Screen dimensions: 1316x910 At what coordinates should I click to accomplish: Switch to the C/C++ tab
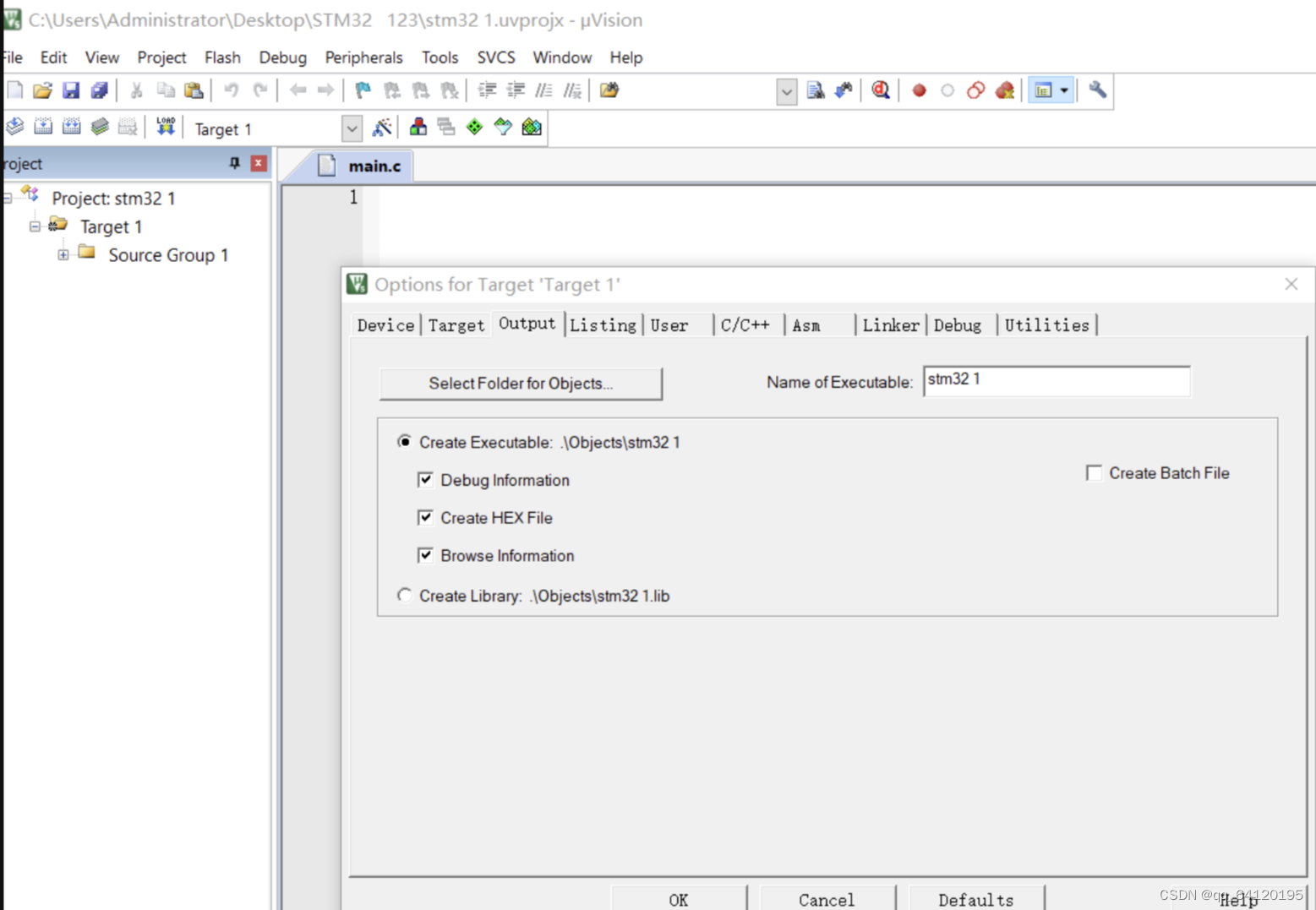745,325
